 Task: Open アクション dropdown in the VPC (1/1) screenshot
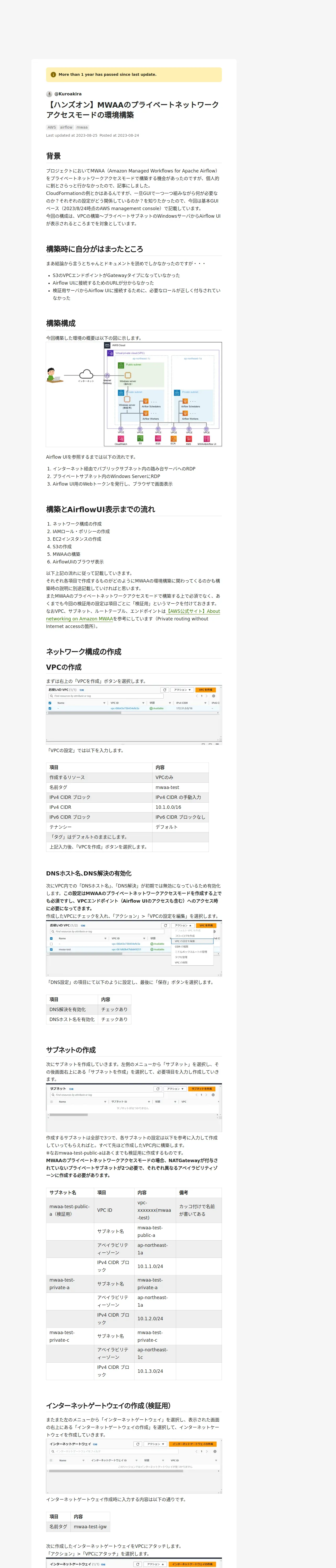(182, 690)
